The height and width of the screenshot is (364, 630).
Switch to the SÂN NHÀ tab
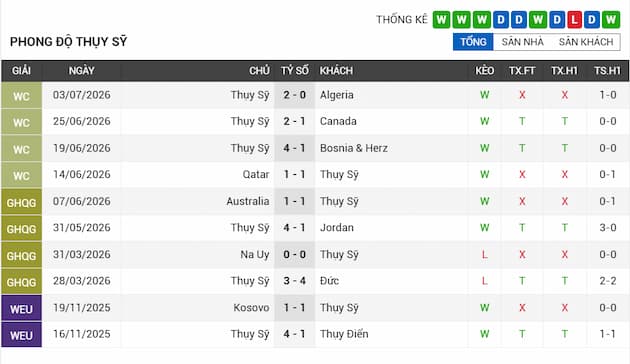[522, 42]
